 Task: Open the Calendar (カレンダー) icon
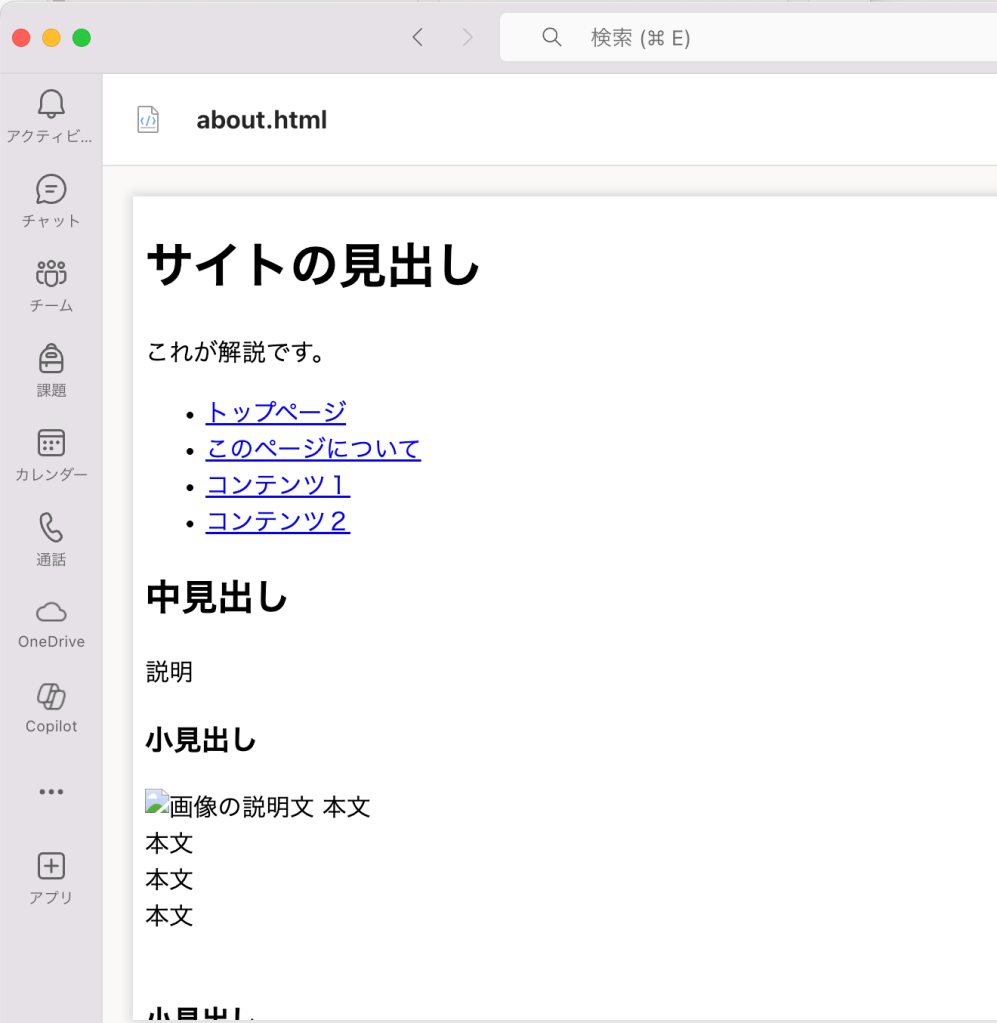coord(51,443)
